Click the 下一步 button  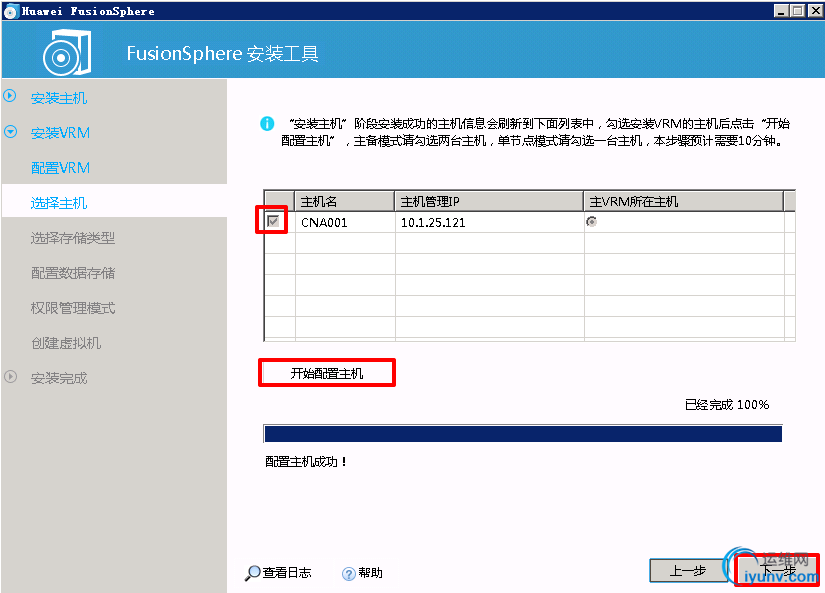778,570
